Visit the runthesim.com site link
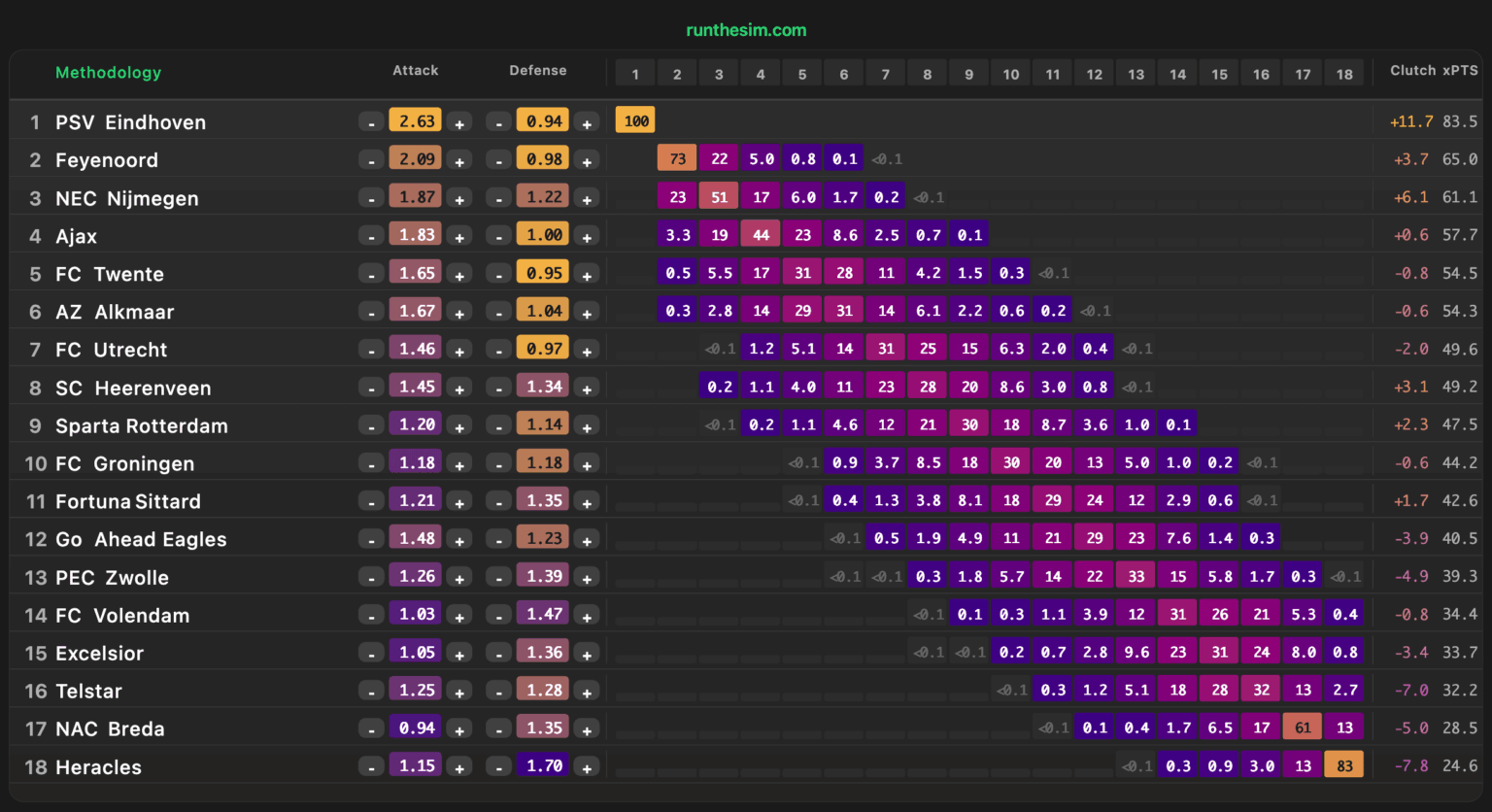 (x=746, y=30)
